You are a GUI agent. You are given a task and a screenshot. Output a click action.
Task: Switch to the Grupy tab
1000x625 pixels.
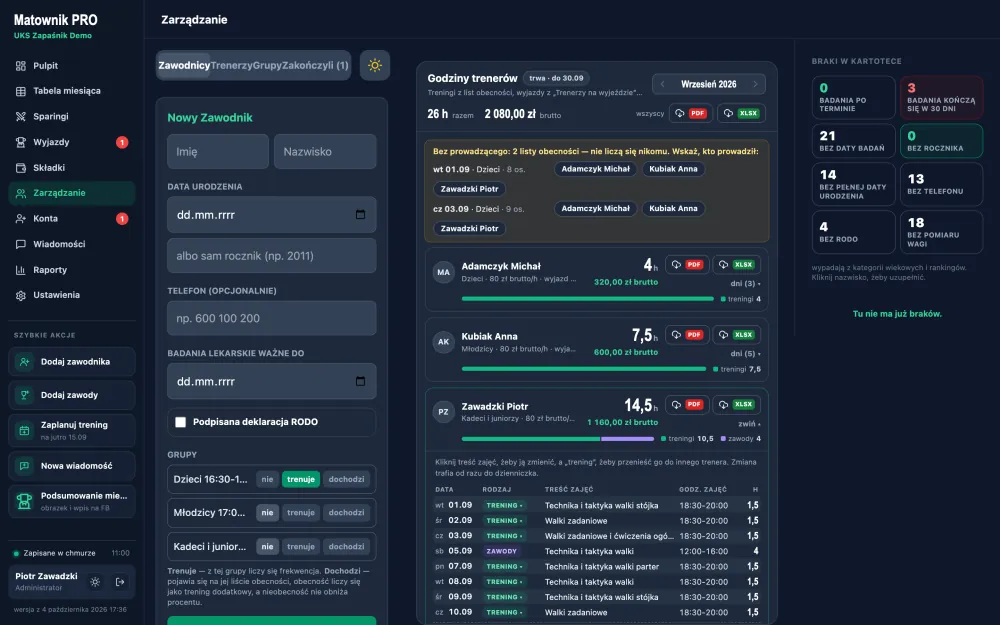(x=267, y=66)
